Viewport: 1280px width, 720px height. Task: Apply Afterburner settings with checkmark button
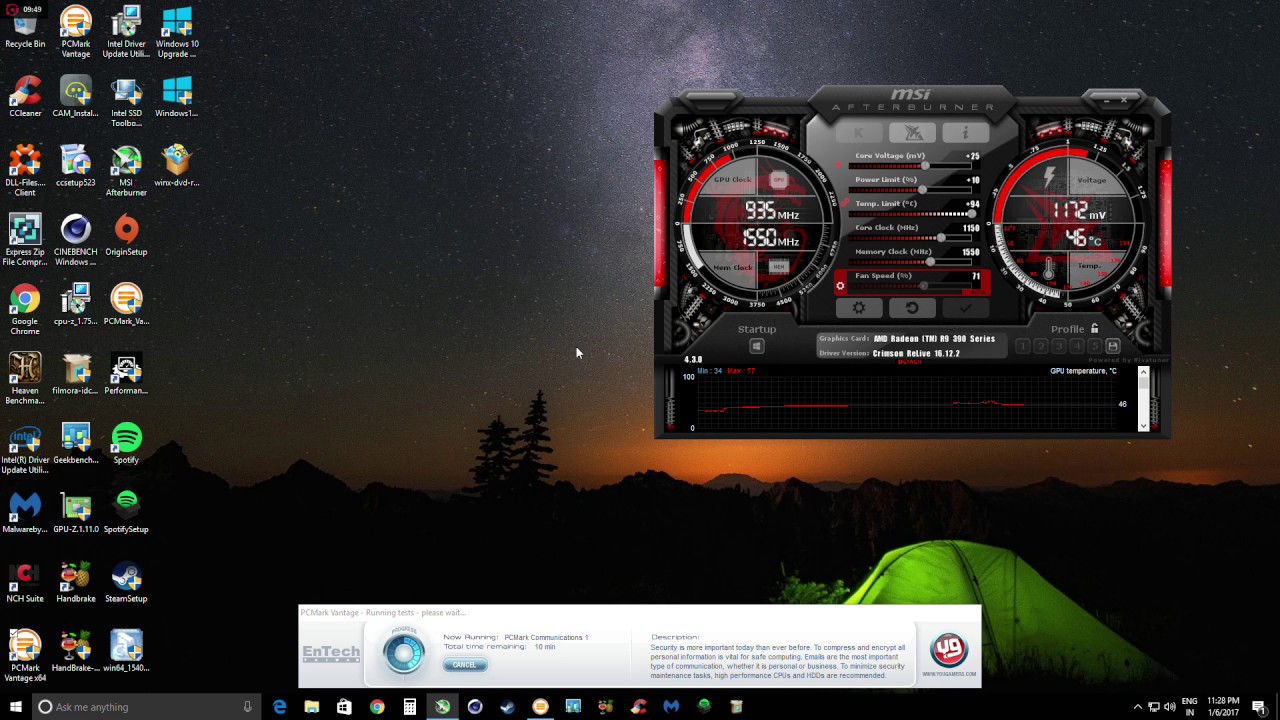pos(965,308)
